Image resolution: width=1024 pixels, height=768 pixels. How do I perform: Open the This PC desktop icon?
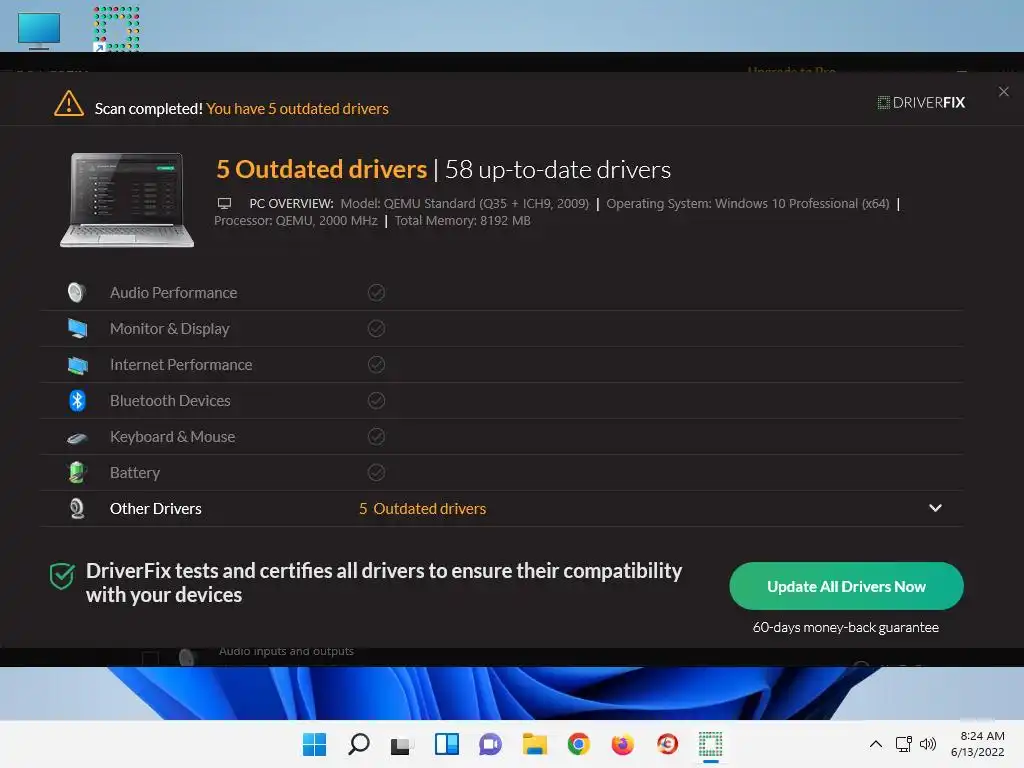[x=39, y=30]
